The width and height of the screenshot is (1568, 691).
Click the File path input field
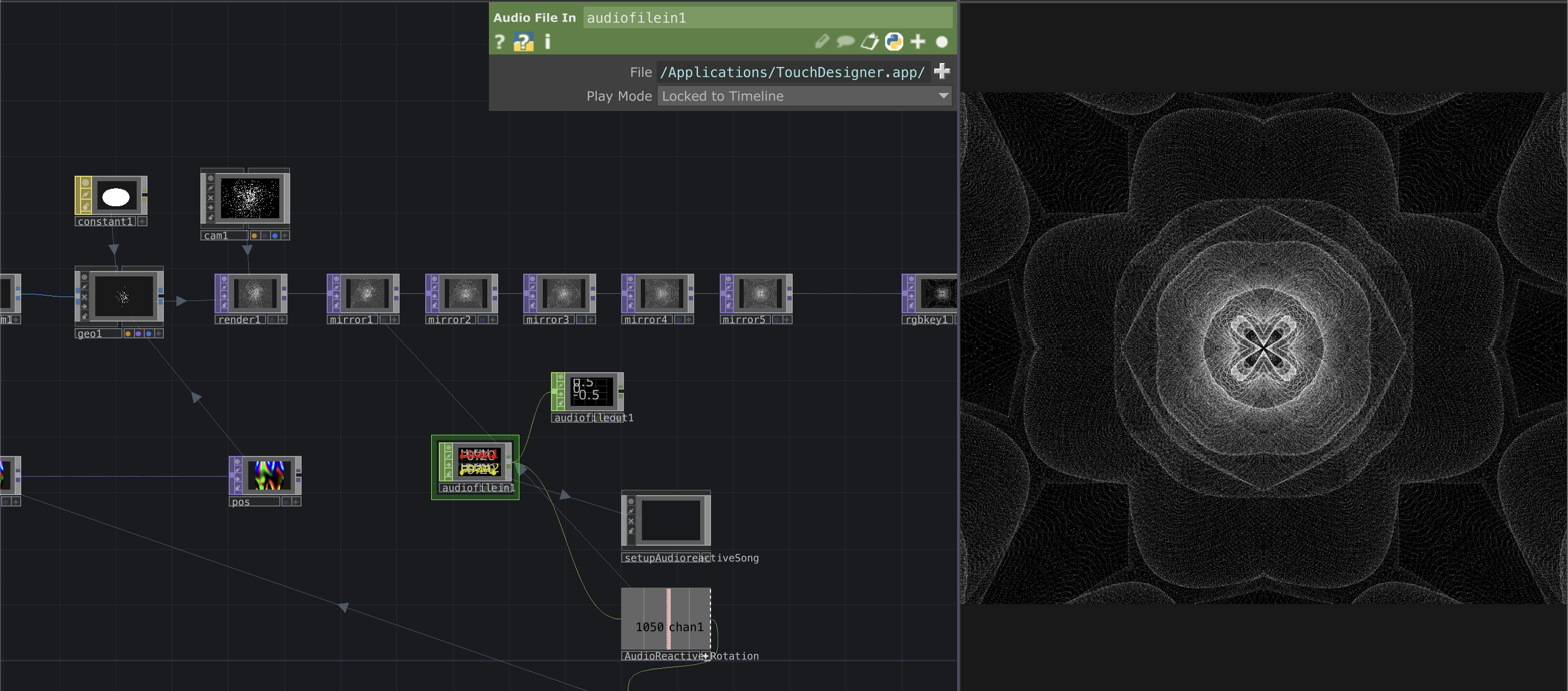click(x=793, y=72)
